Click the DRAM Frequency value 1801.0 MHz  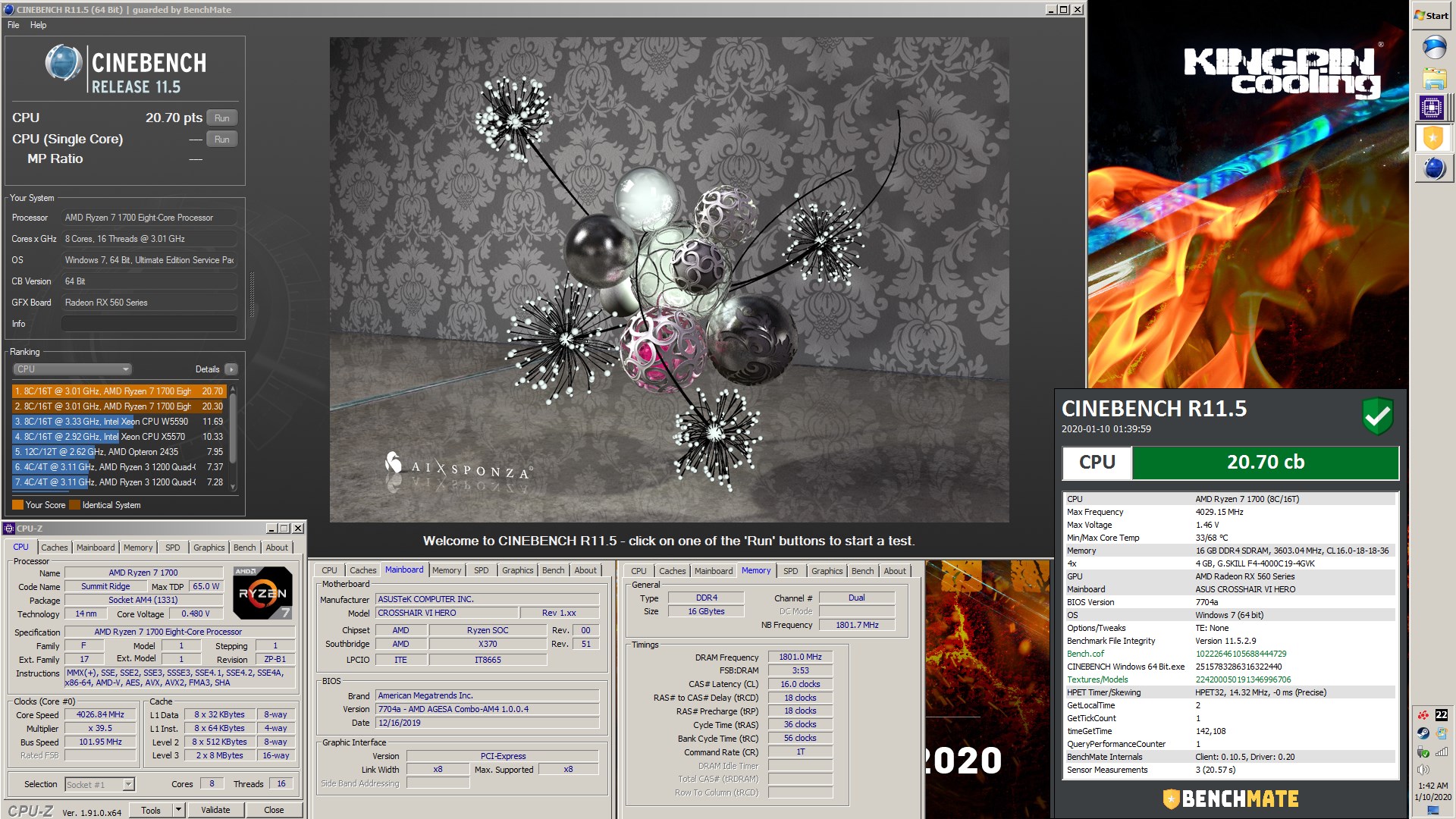point(800,657)
